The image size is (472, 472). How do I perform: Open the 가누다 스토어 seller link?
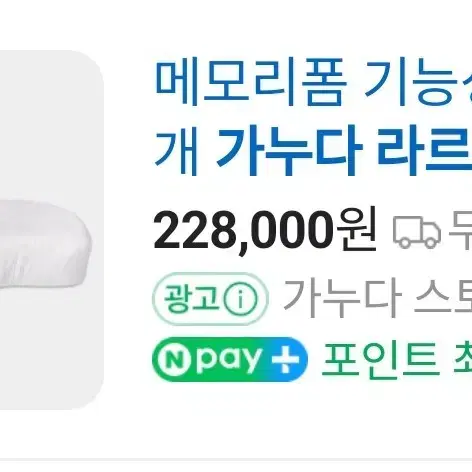point(378,299)
